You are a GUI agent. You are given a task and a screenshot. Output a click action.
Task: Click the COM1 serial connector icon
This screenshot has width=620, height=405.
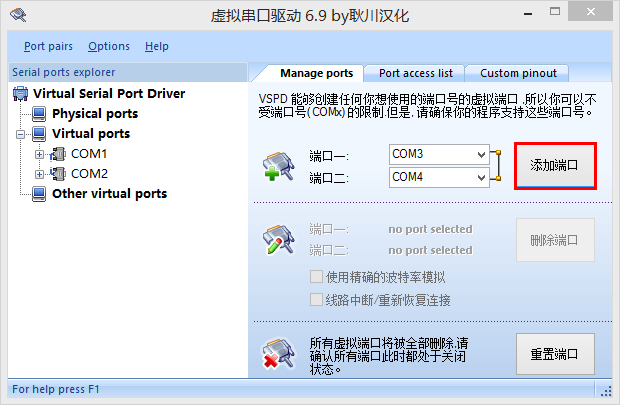59,154
